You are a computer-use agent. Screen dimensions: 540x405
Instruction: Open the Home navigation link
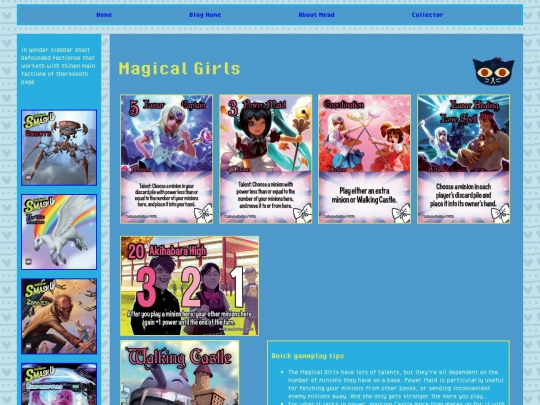(x=104, y=15)
